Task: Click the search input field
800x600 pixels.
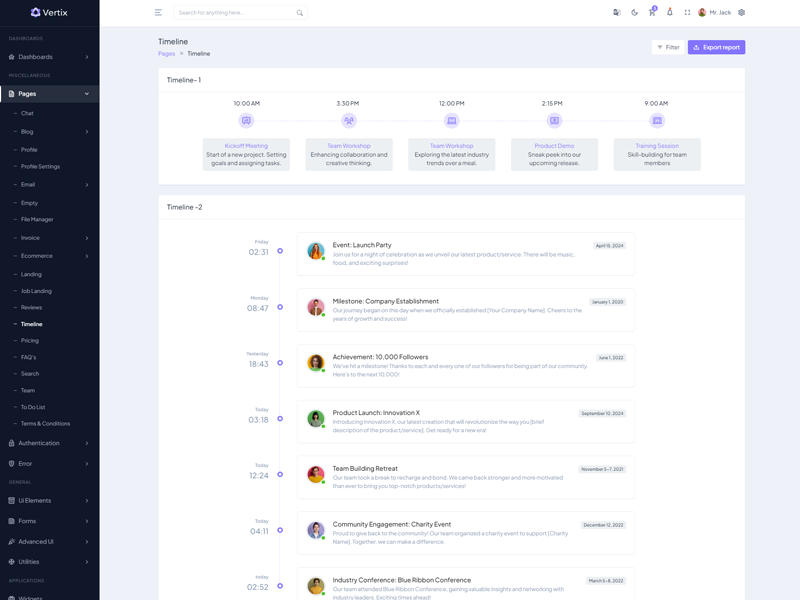Action: [235, 13]
